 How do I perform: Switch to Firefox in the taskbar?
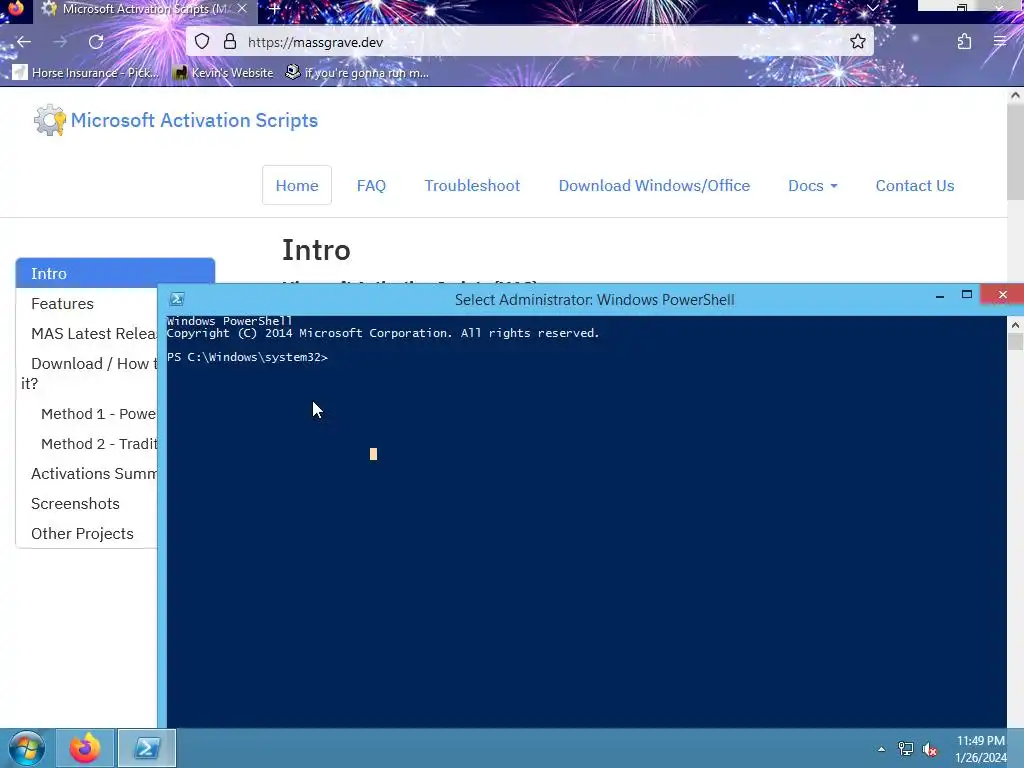(86, 748)
